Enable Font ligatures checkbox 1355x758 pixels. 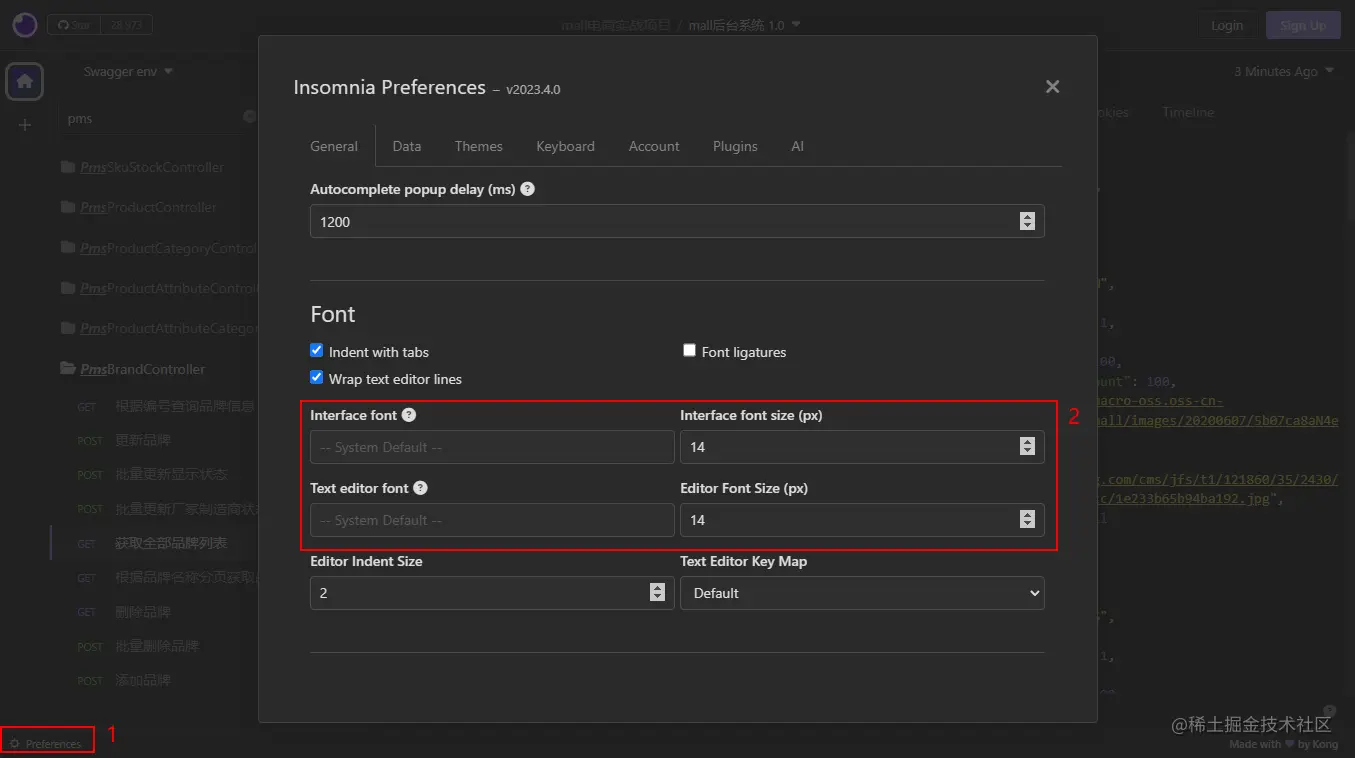point(689,351)
